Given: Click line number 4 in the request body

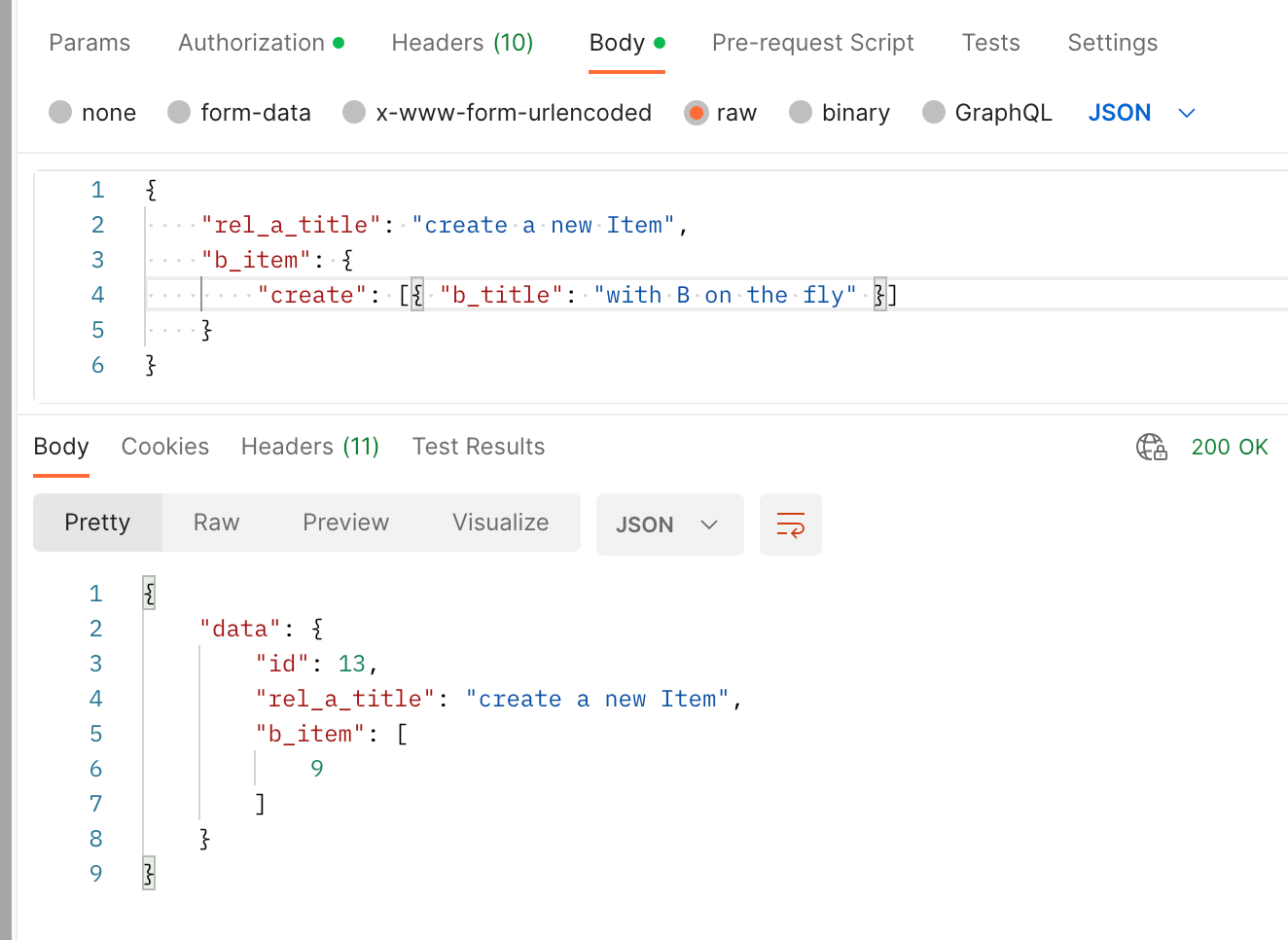Looking at the screenshot, I should coord(97,295).
